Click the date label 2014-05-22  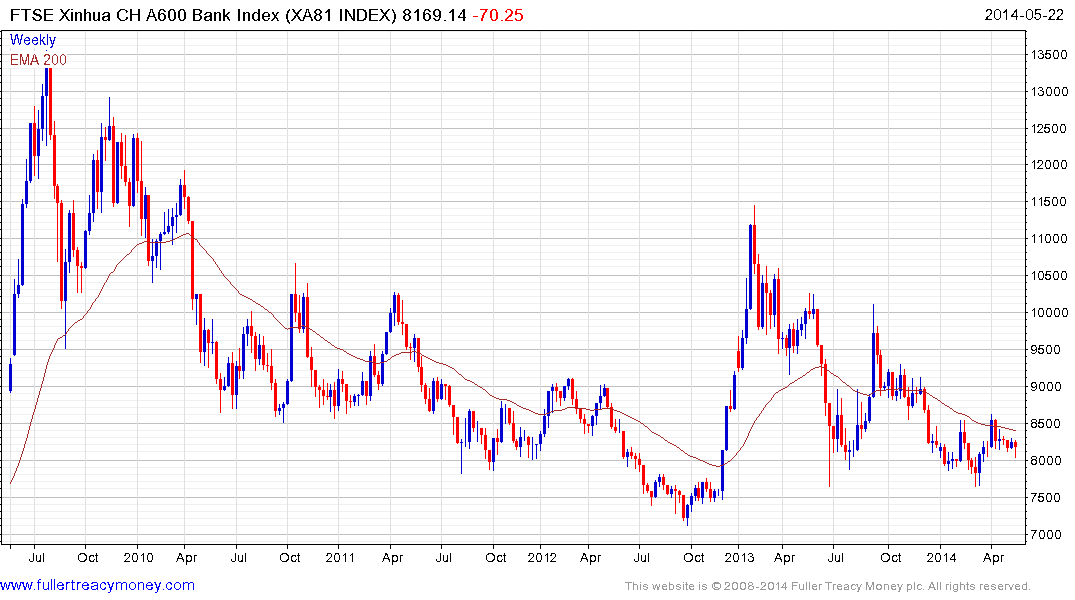pos(1024,15)
